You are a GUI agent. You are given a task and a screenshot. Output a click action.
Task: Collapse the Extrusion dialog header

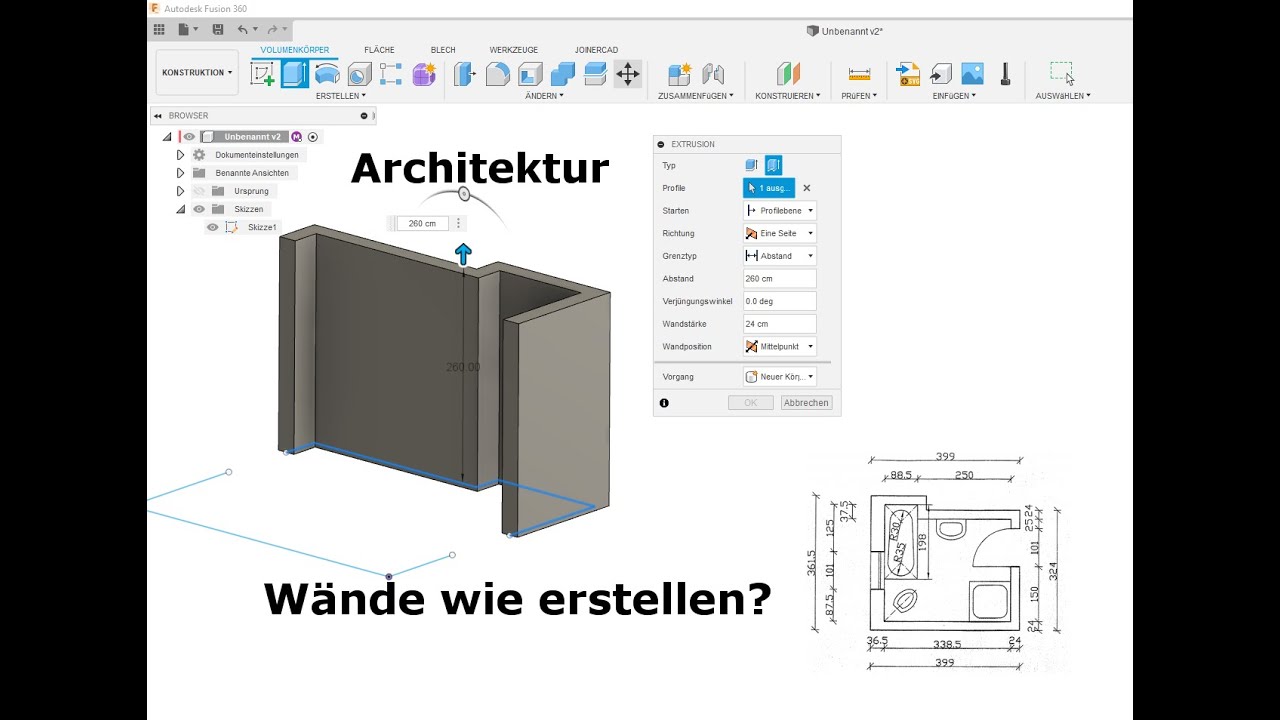(661, 144)
